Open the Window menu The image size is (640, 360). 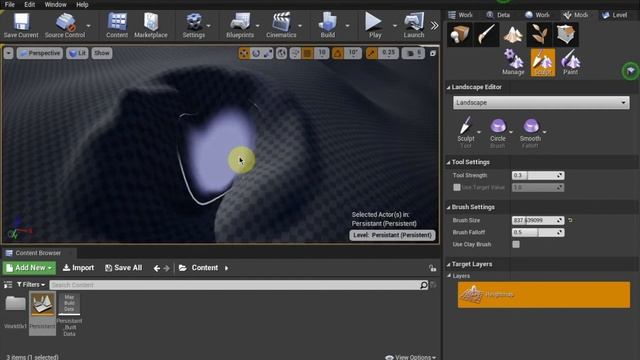point(56,4)
